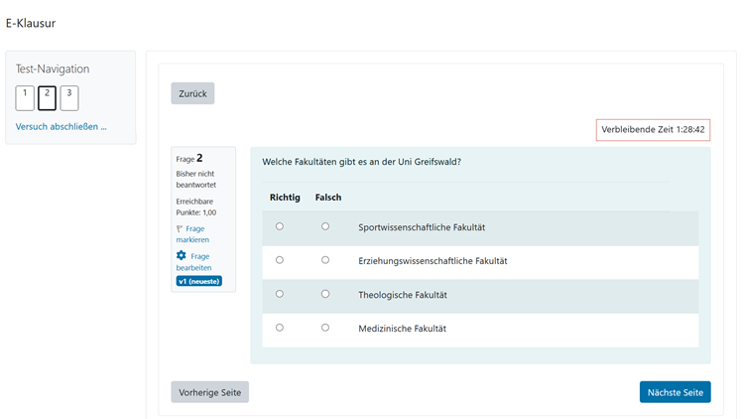Screen dimensions: 744x419
Task: Choose Falsch for Theologische Fakultät
Action: pyautogui.click(x=325, y=294)
